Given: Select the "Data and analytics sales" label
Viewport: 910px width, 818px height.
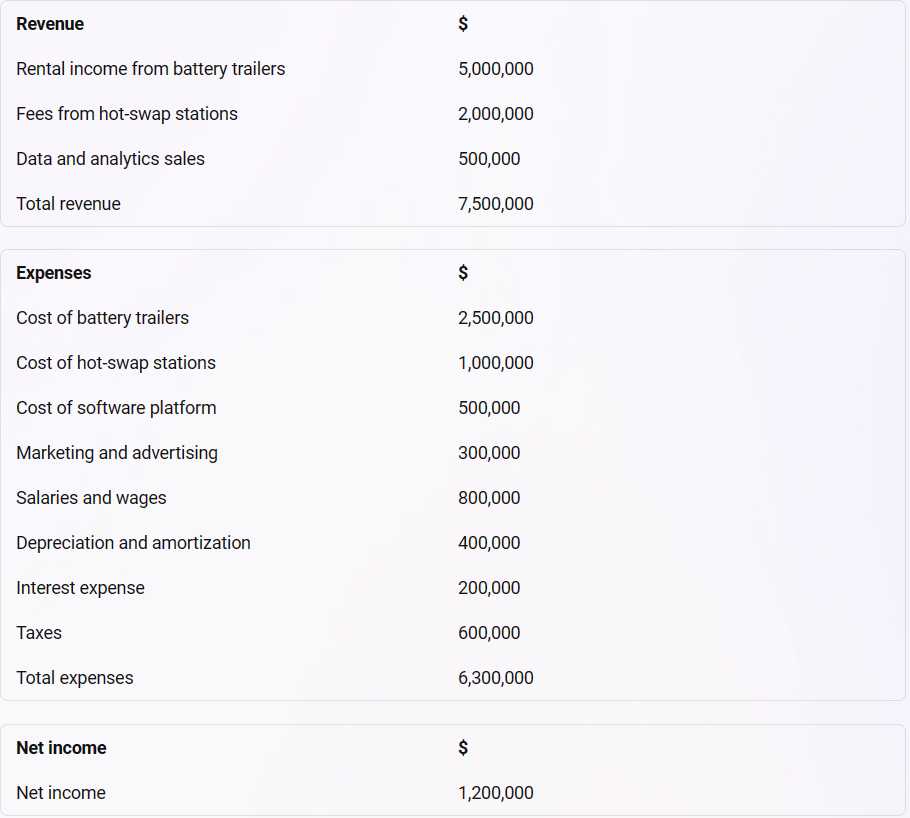Looking at the screenshot, I should click(x=110, y=159).
